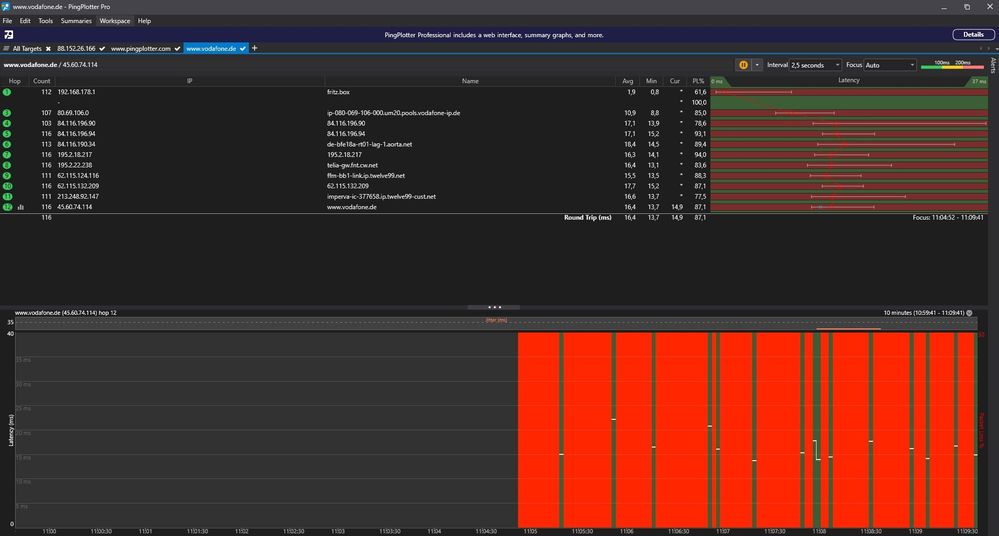This screenshot has height=536, width=999.
Task: Click the green hop 8 circle for telia-gw.fnt.cw.net
Action: [7, 165]
